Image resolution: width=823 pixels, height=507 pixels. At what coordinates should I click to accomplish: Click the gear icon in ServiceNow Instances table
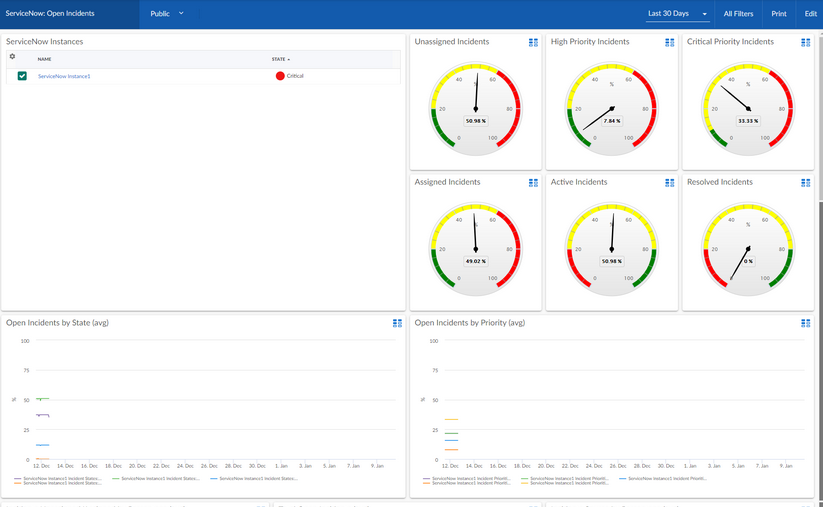[x=13, y=57]
